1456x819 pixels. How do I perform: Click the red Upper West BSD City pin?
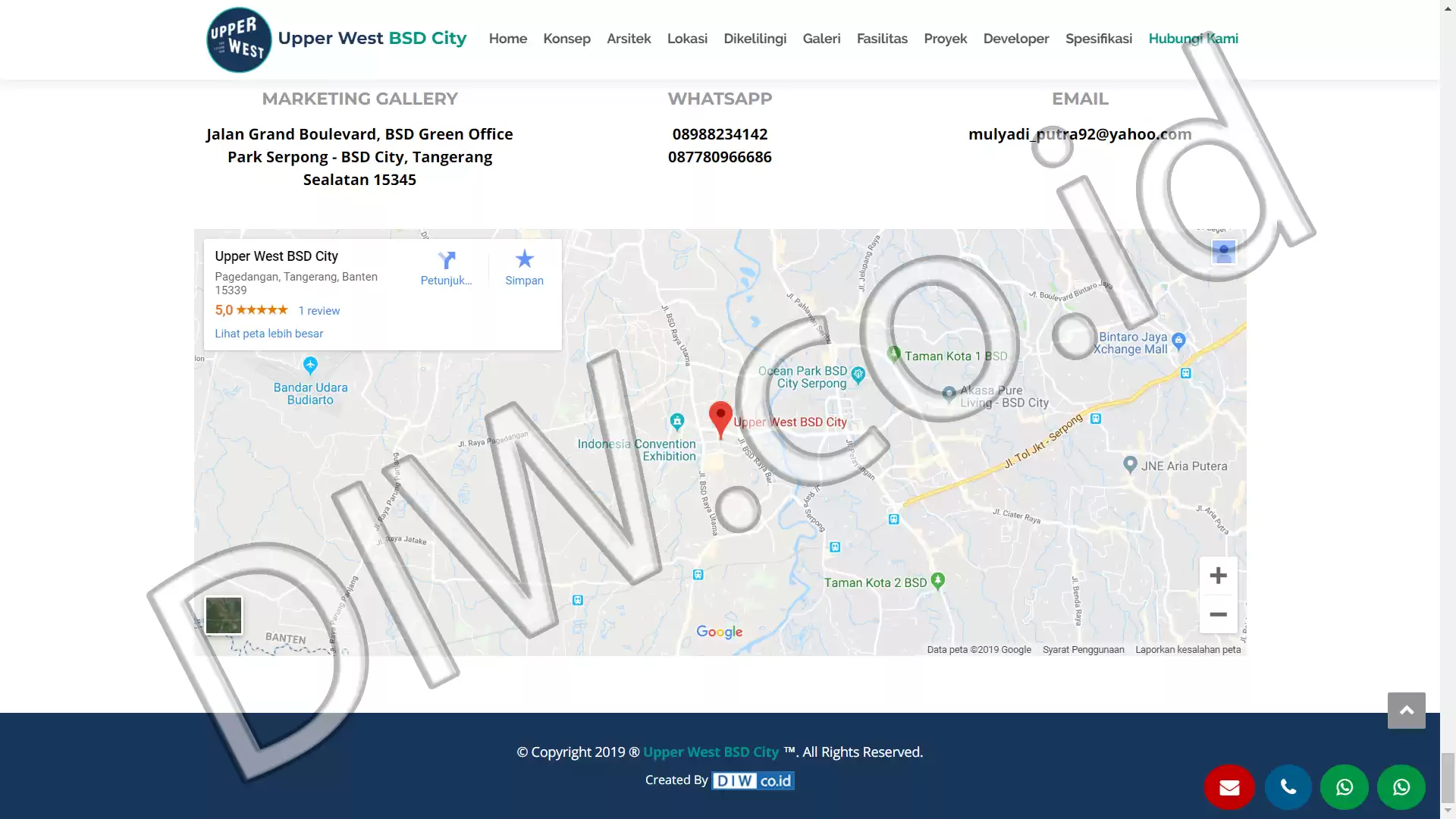click(x=720, y=419)
